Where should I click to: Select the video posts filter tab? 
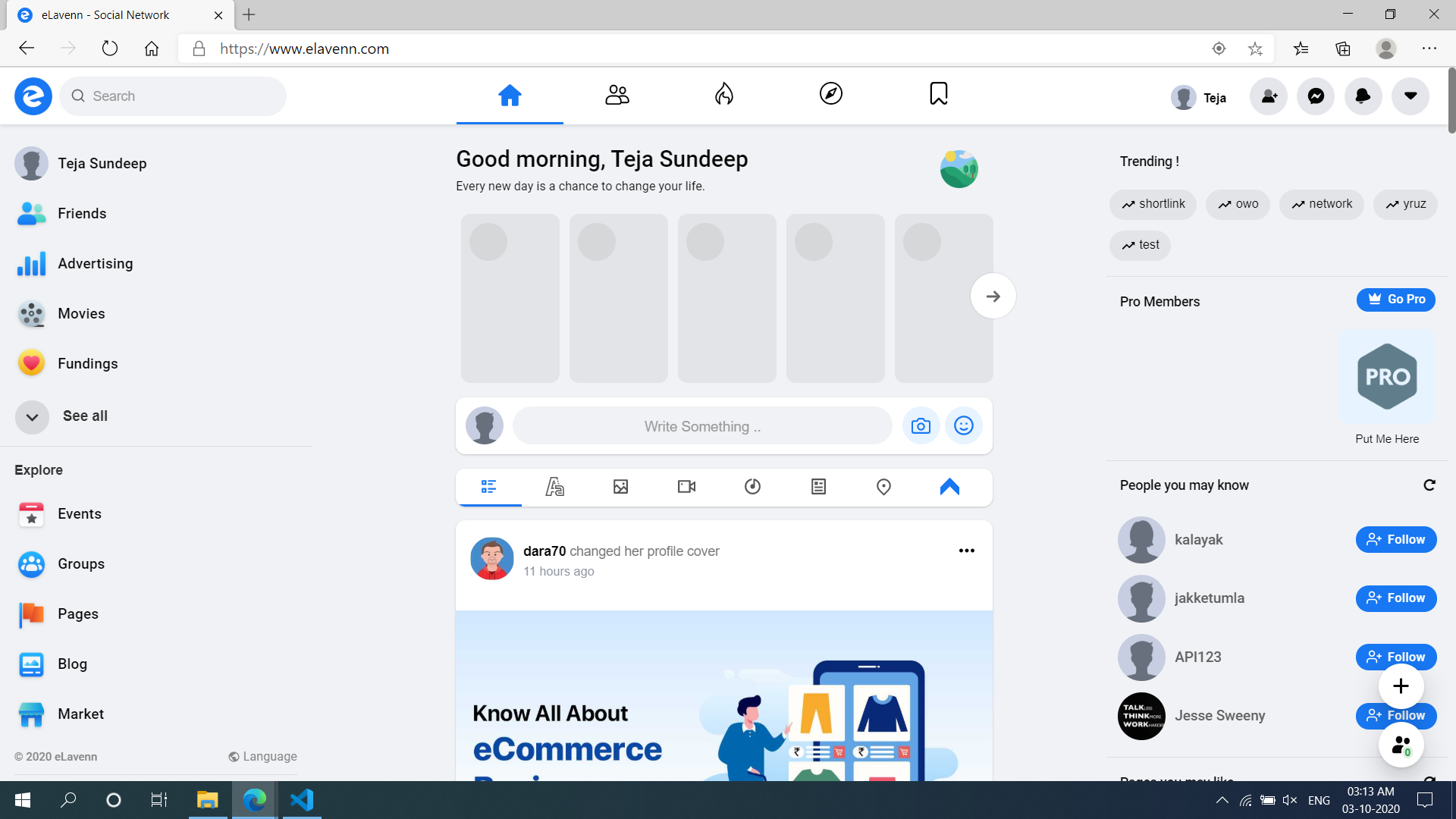(x=686, y=487)
